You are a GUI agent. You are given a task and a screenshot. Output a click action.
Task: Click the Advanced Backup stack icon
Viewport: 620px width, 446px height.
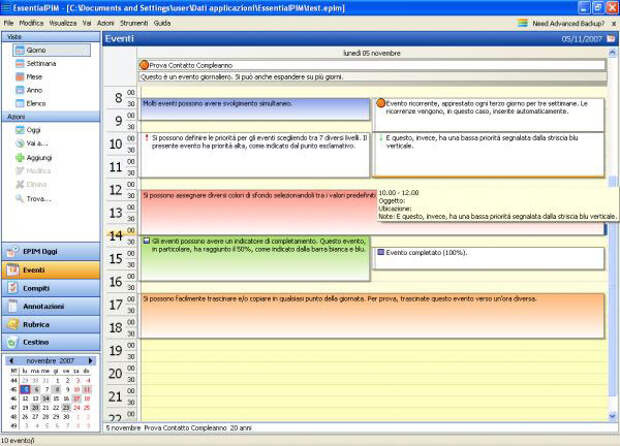[523, 23]
